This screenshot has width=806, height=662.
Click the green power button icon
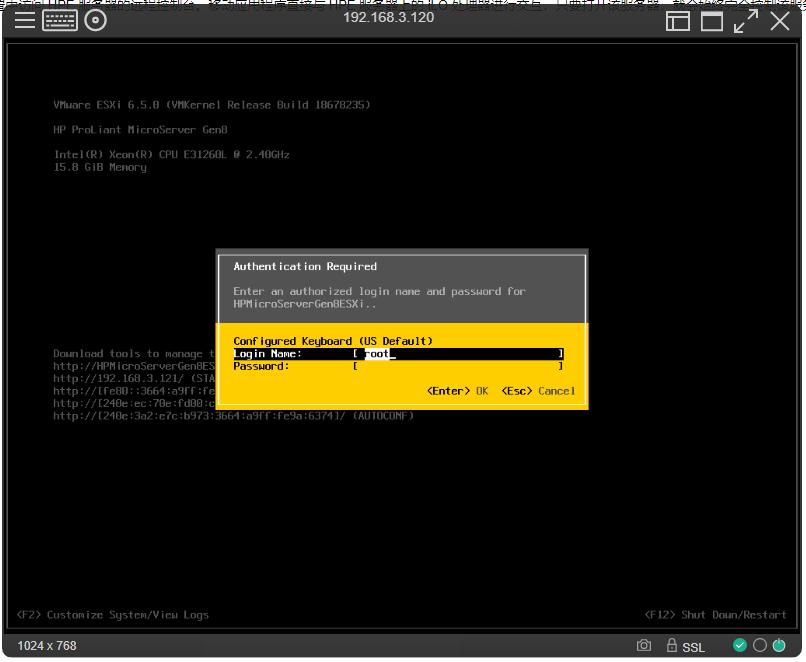coord(779,646)
